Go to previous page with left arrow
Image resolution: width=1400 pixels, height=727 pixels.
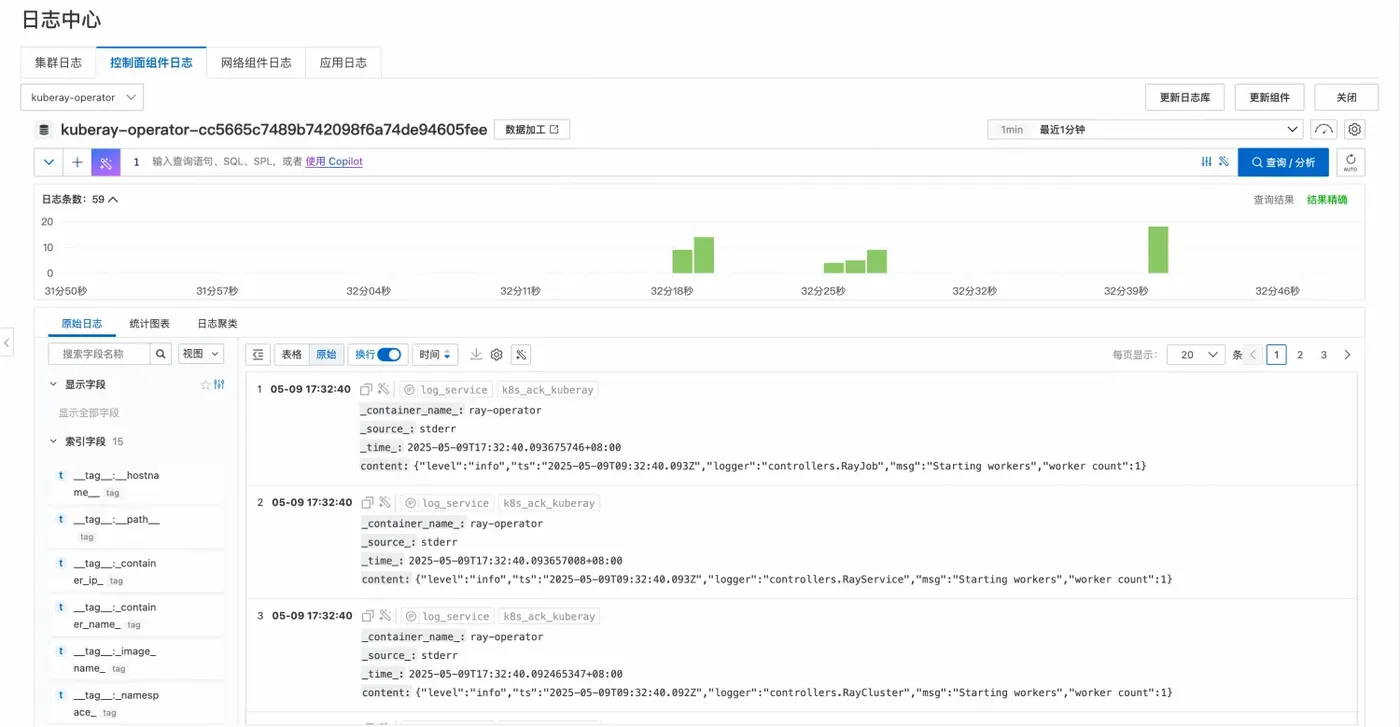tap(1253, 355)
